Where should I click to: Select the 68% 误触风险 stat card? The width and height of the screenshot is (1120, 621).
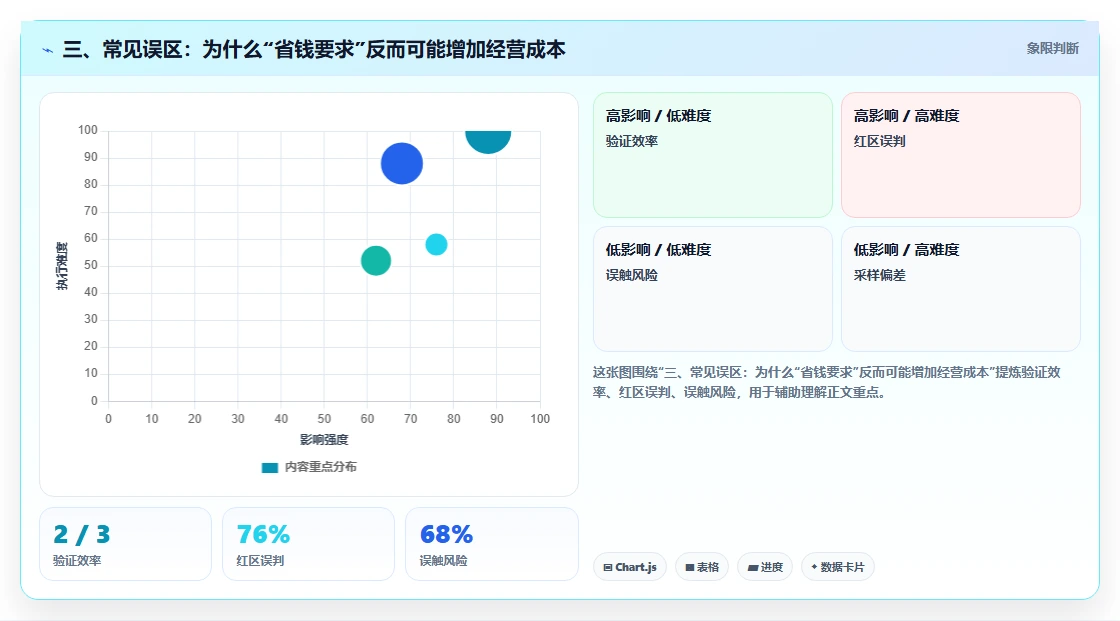(x=491, y=544)
